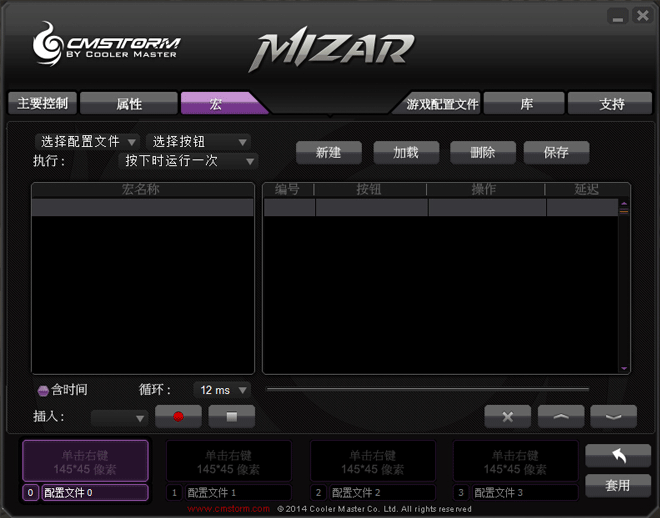
Task: Click the 配置文件 1 name field
Action: tap(238, 493)
